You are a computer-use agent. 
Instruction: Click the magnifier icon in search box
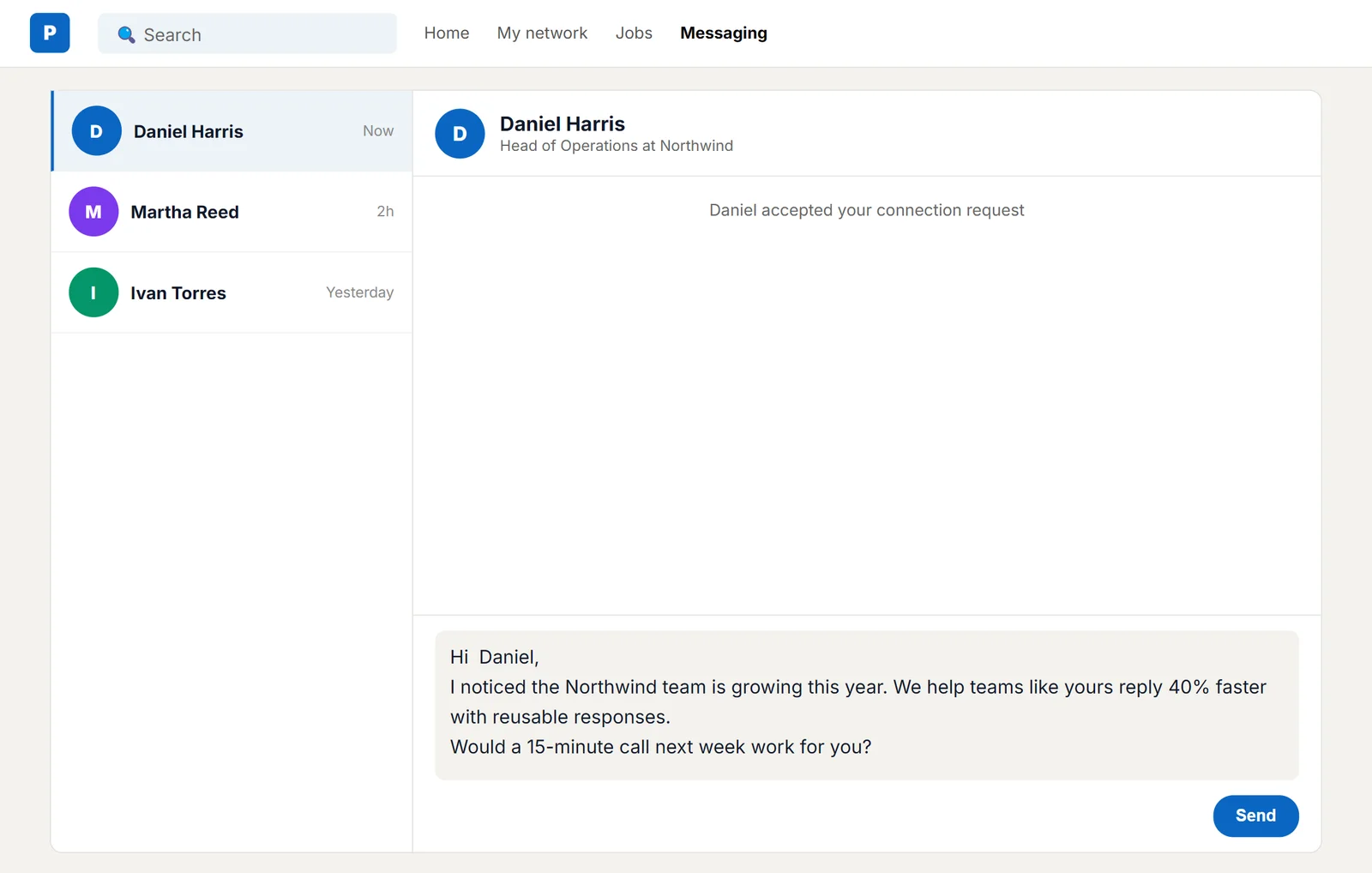126,34
